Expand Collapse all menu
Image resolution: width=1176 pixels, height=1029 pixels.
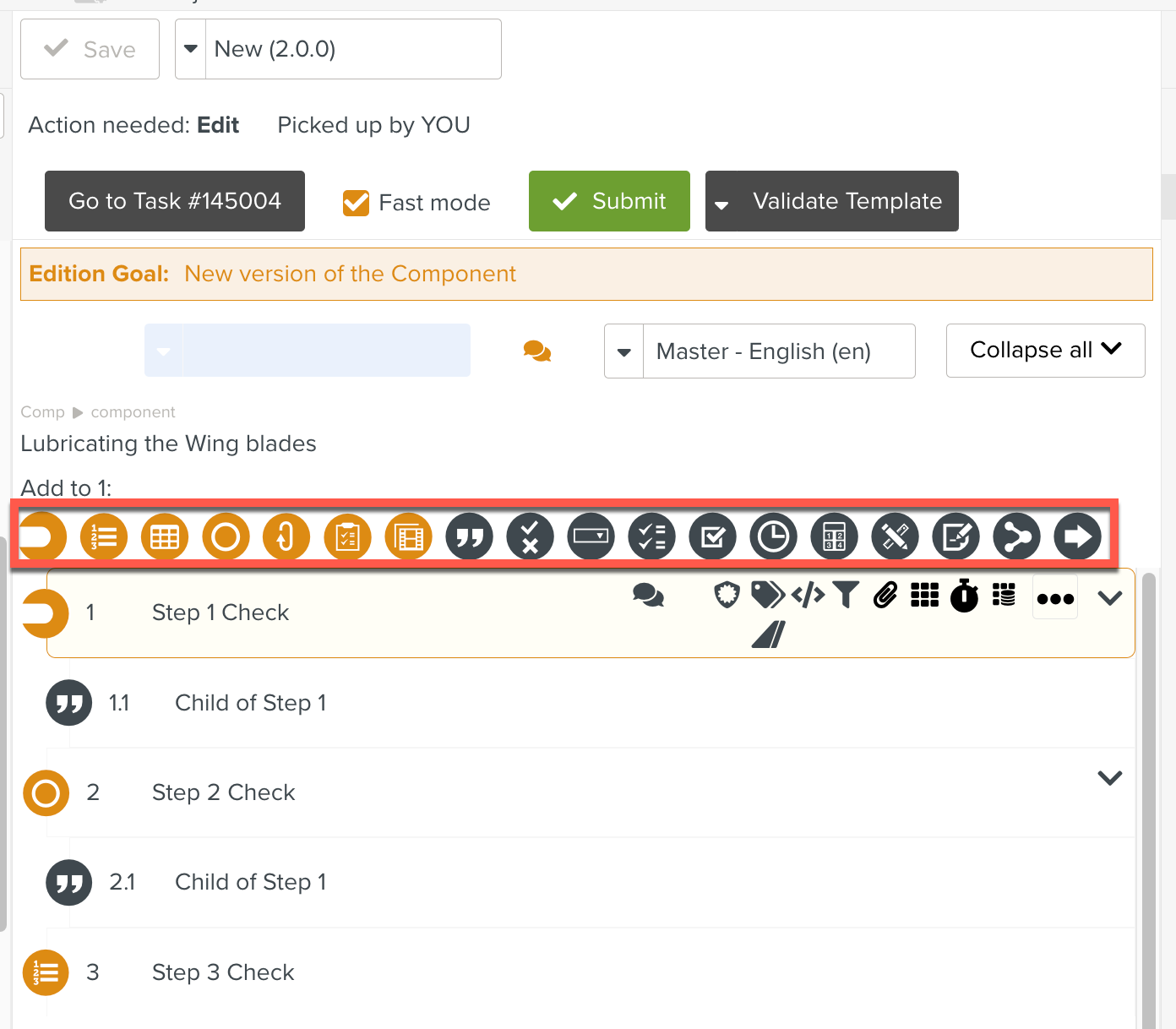1046,350
